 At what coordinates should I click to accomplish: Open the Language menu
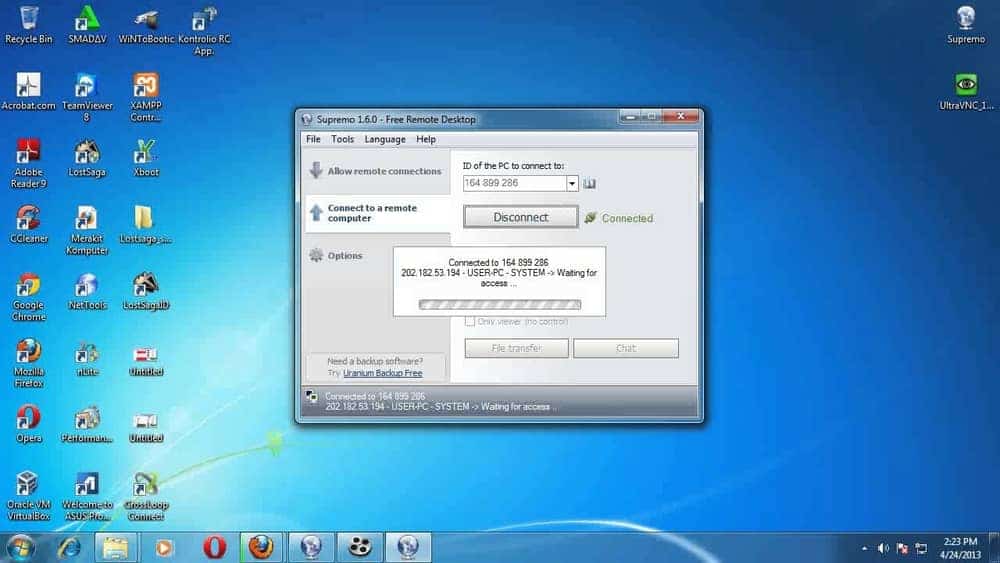coord(385,139)
